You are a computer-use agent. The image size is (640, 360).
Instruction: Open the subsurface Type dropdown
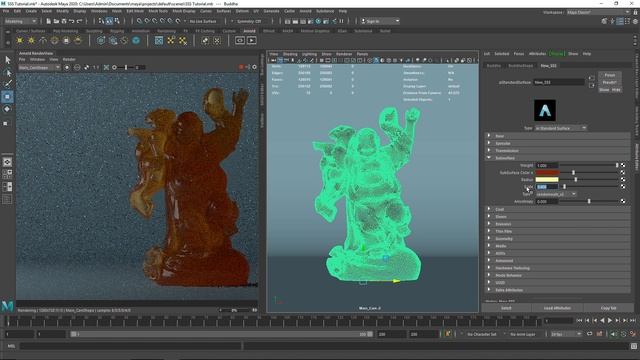click(556, 194)
